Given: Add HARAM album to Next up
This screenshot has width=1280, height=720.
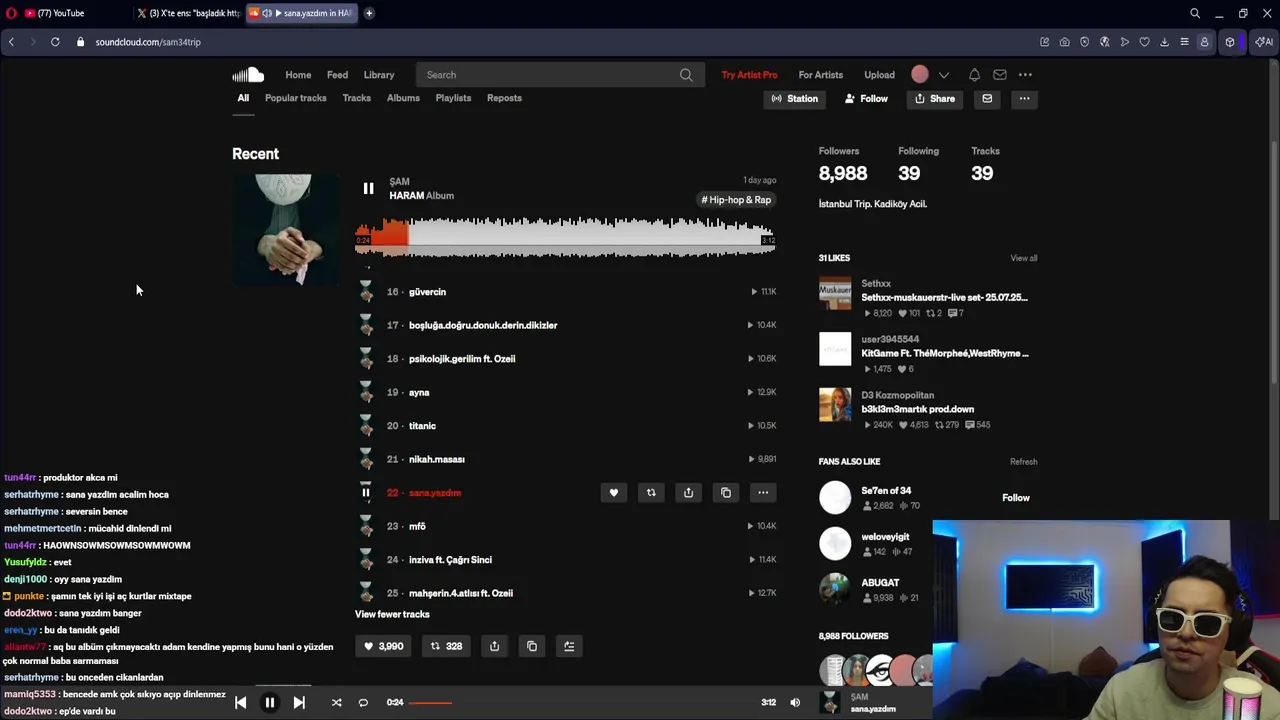Looking at the screenshot, I should tap(569, 646).
